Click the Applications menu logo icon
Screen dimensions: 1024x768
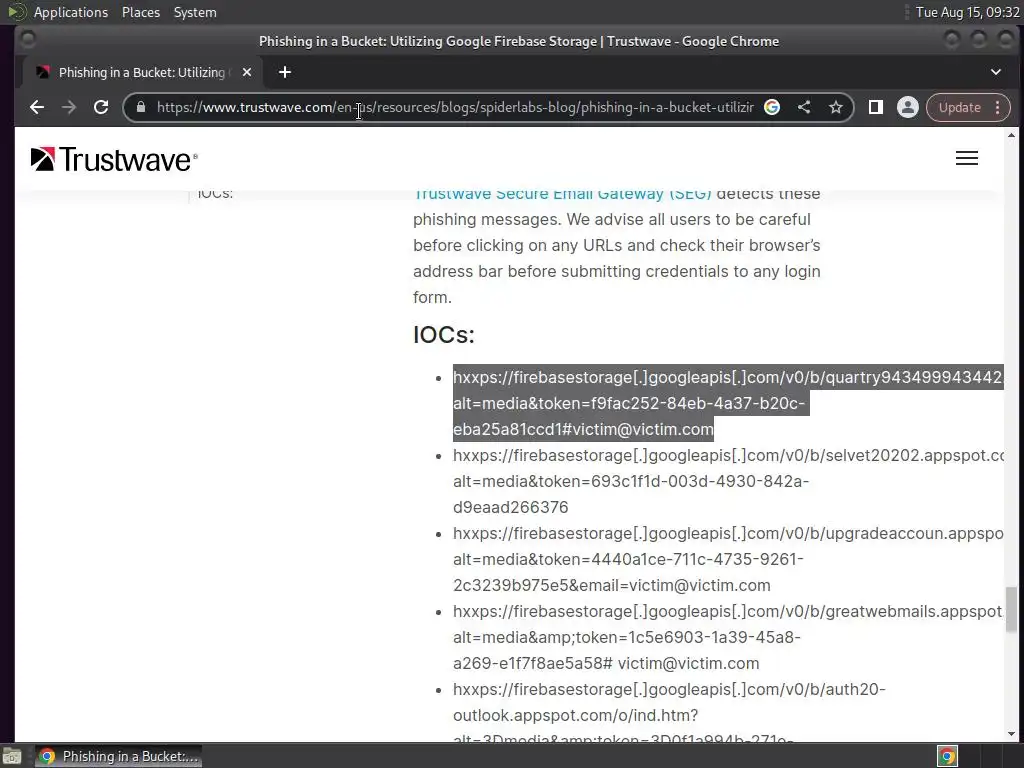click(x=16, y=12)
